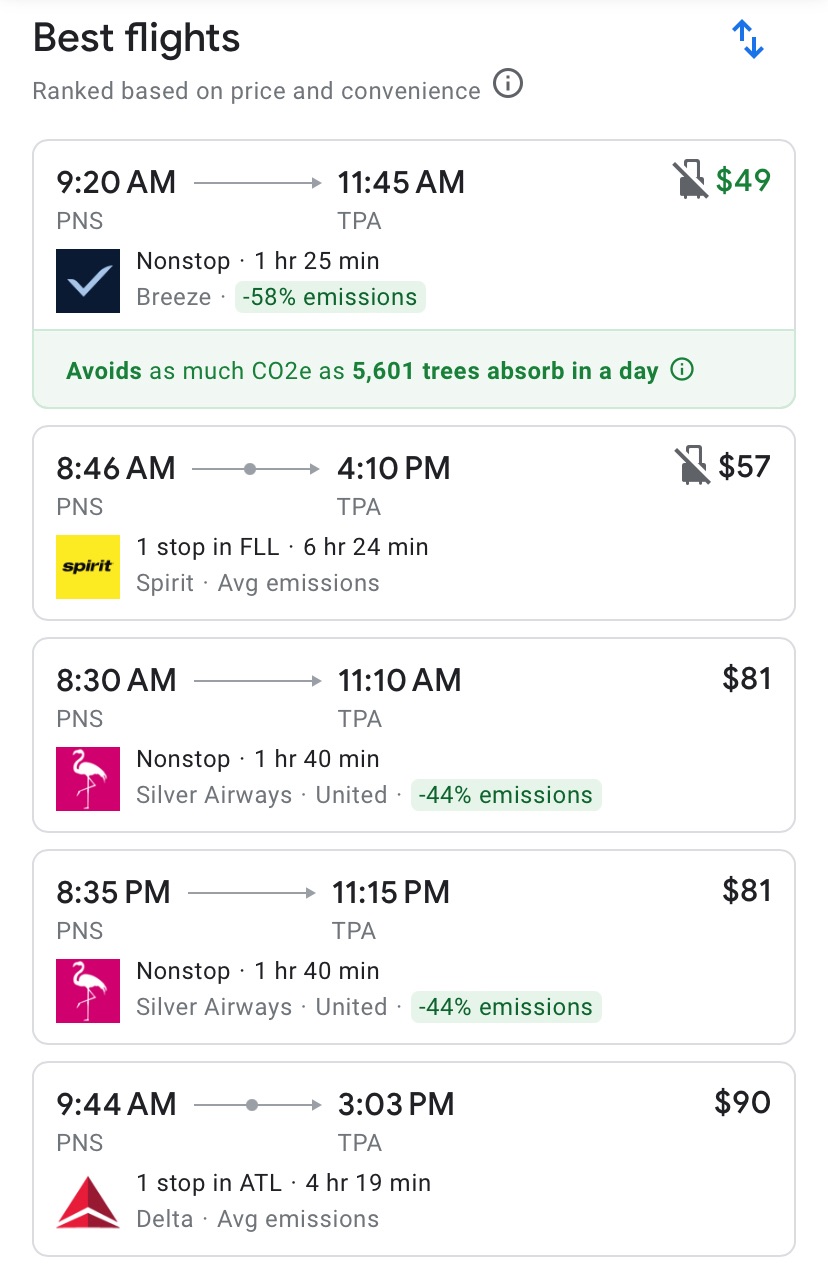828x1280 pixels.
Task: Click the -58% emissions badge
Action: coord(330,298)
